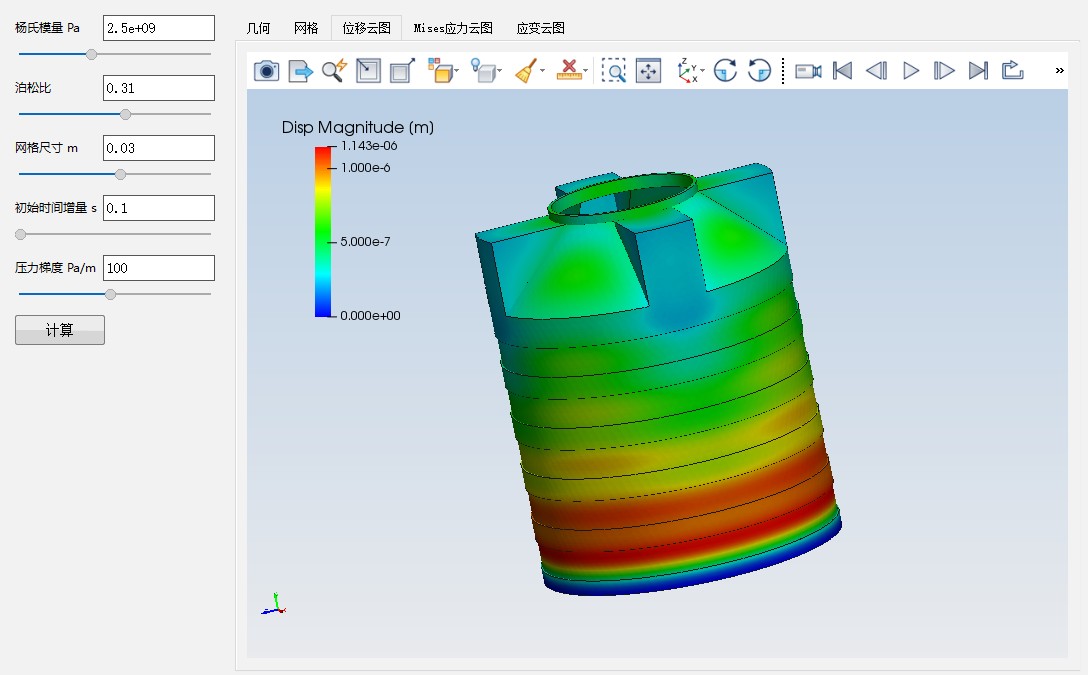Step to previous frame
Screen dimensions: 1088x675
pos(876,71)
